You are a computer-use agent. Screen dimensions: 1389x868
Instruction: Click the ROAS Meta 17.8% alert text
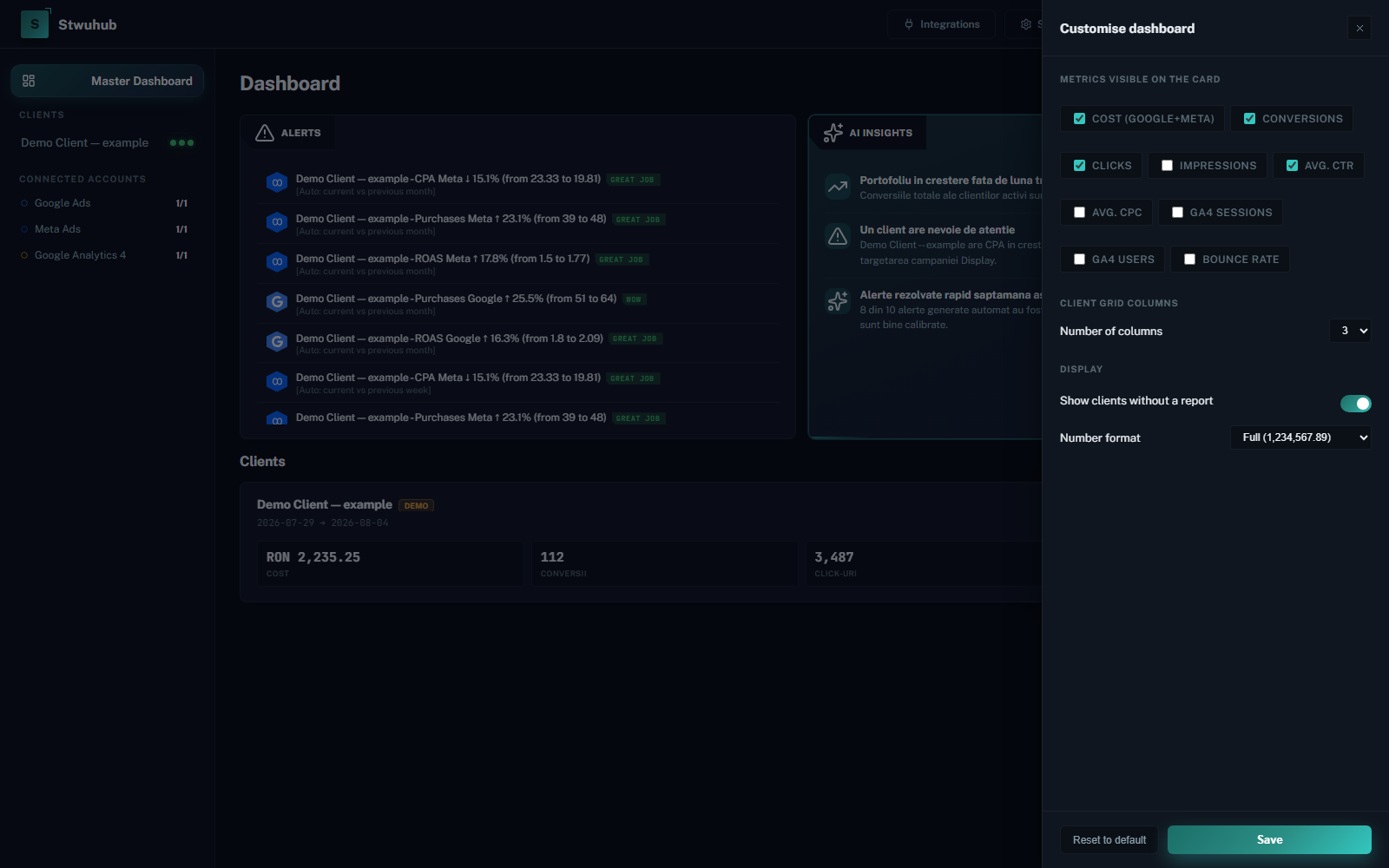point(443,259)
